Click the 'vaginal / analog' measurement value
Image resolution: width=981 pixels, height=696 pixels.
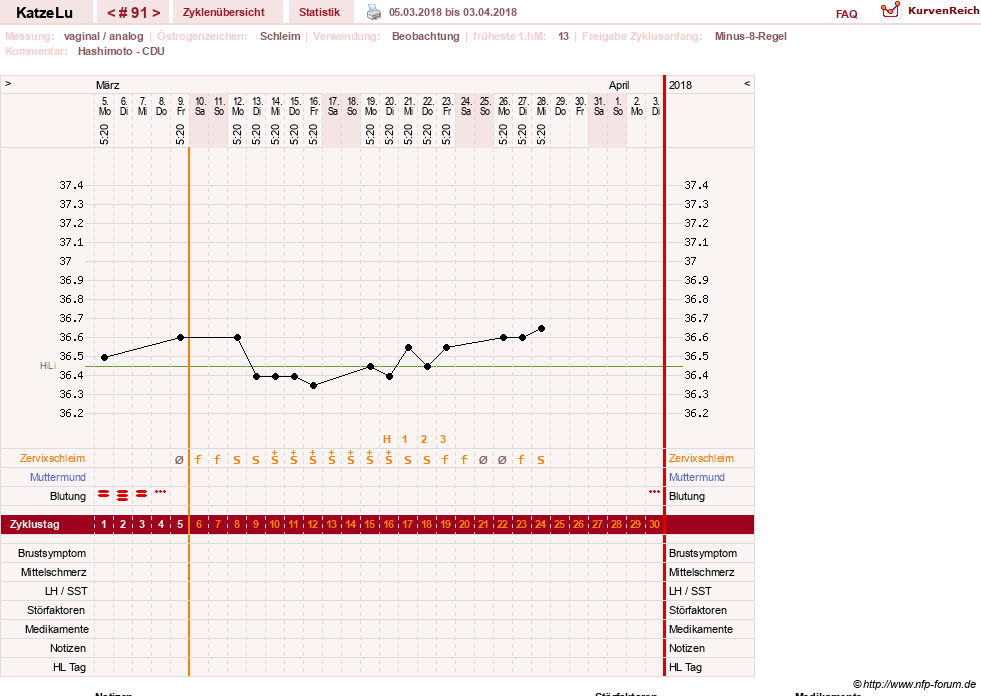pyautogui.click(x=103, y=36)
